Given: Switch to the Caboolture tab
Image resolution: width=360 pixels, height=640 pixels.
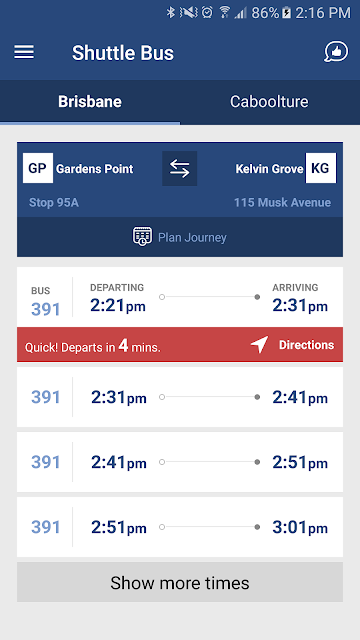Looking at the screenshot, I should point(269,102).
